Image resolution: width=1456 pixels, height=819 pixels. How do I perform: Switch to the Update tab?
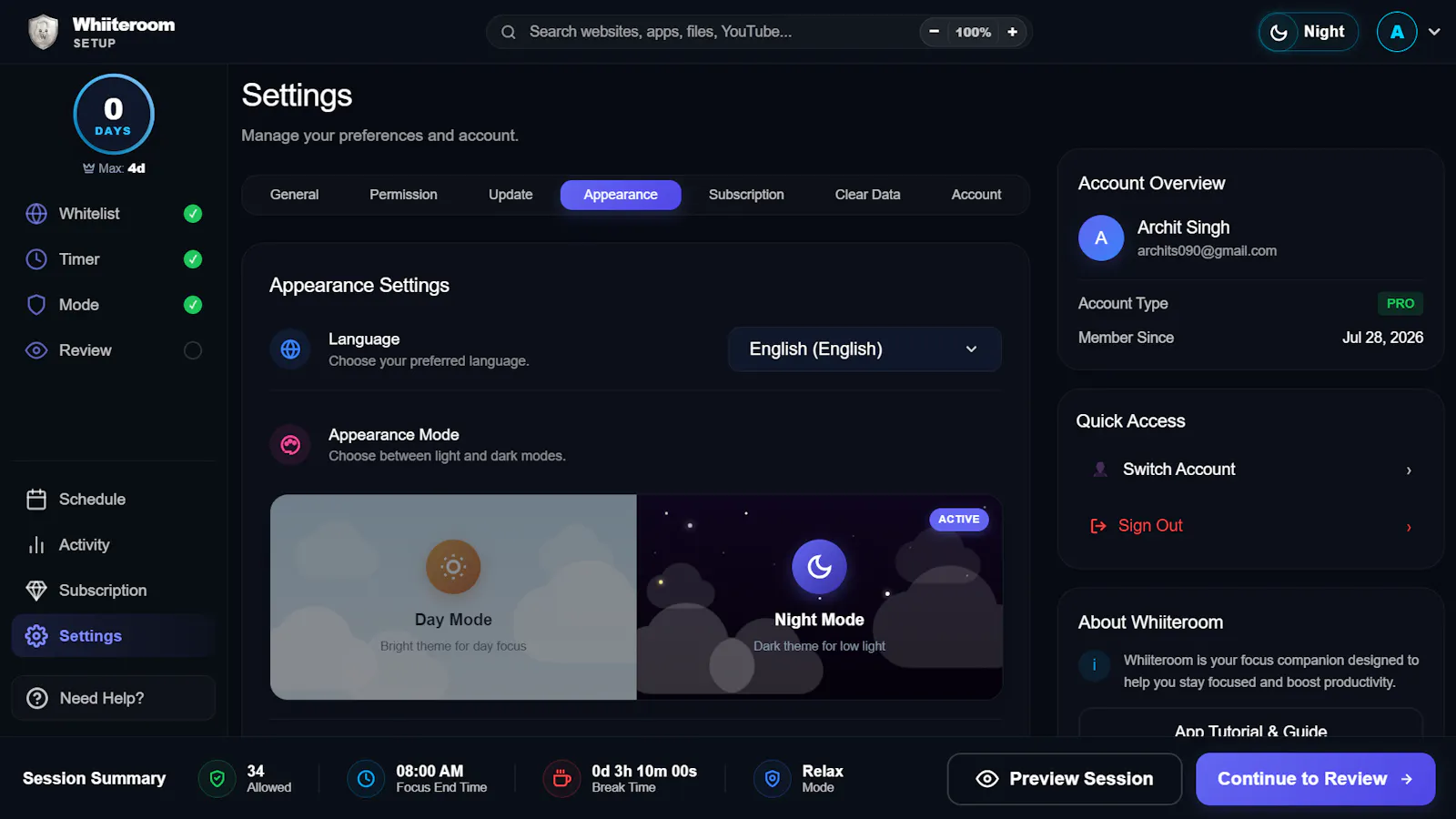tap(511, 195)
